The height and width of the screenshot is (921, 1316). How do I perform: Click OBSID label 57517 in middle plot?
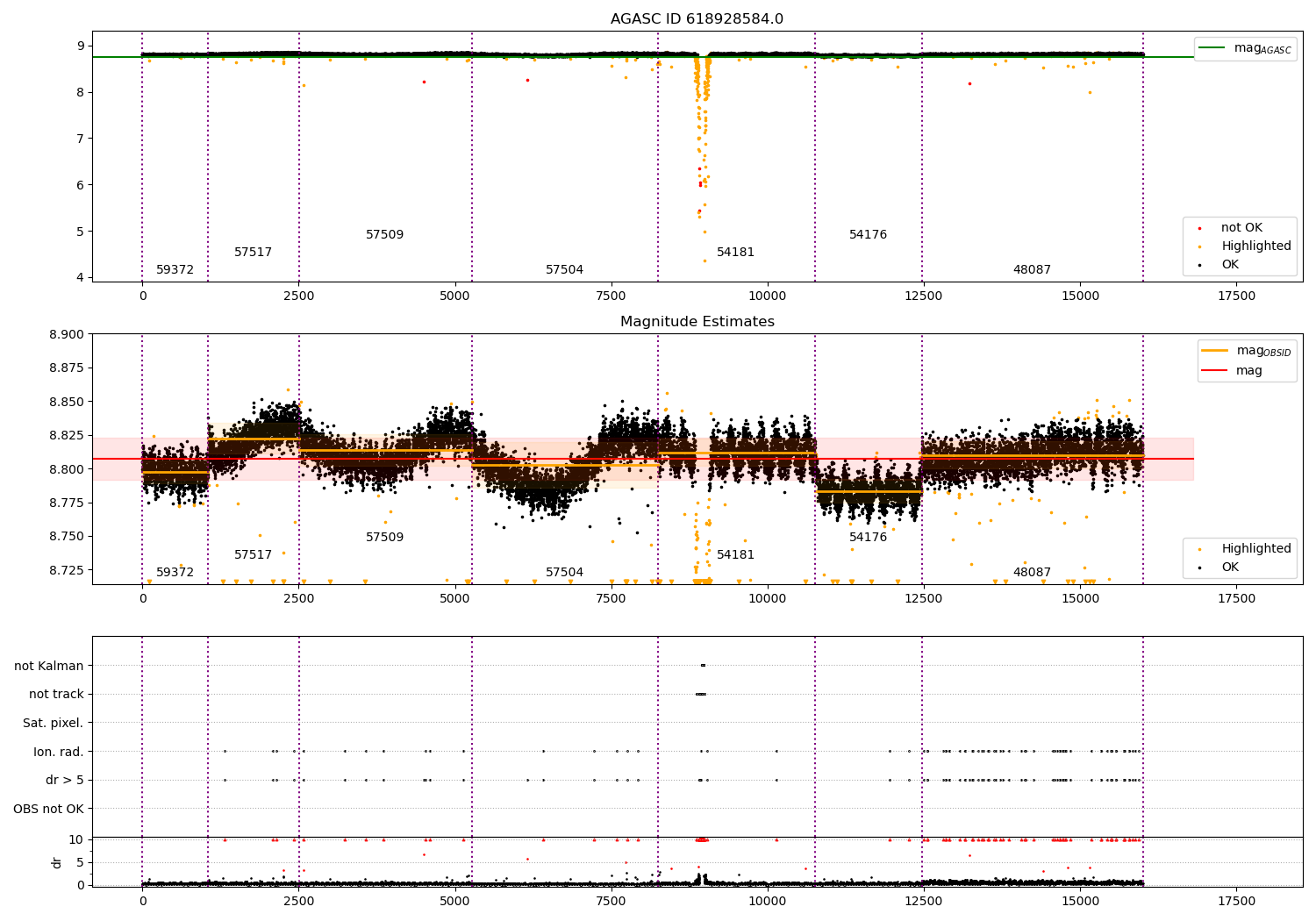(253, 555)
